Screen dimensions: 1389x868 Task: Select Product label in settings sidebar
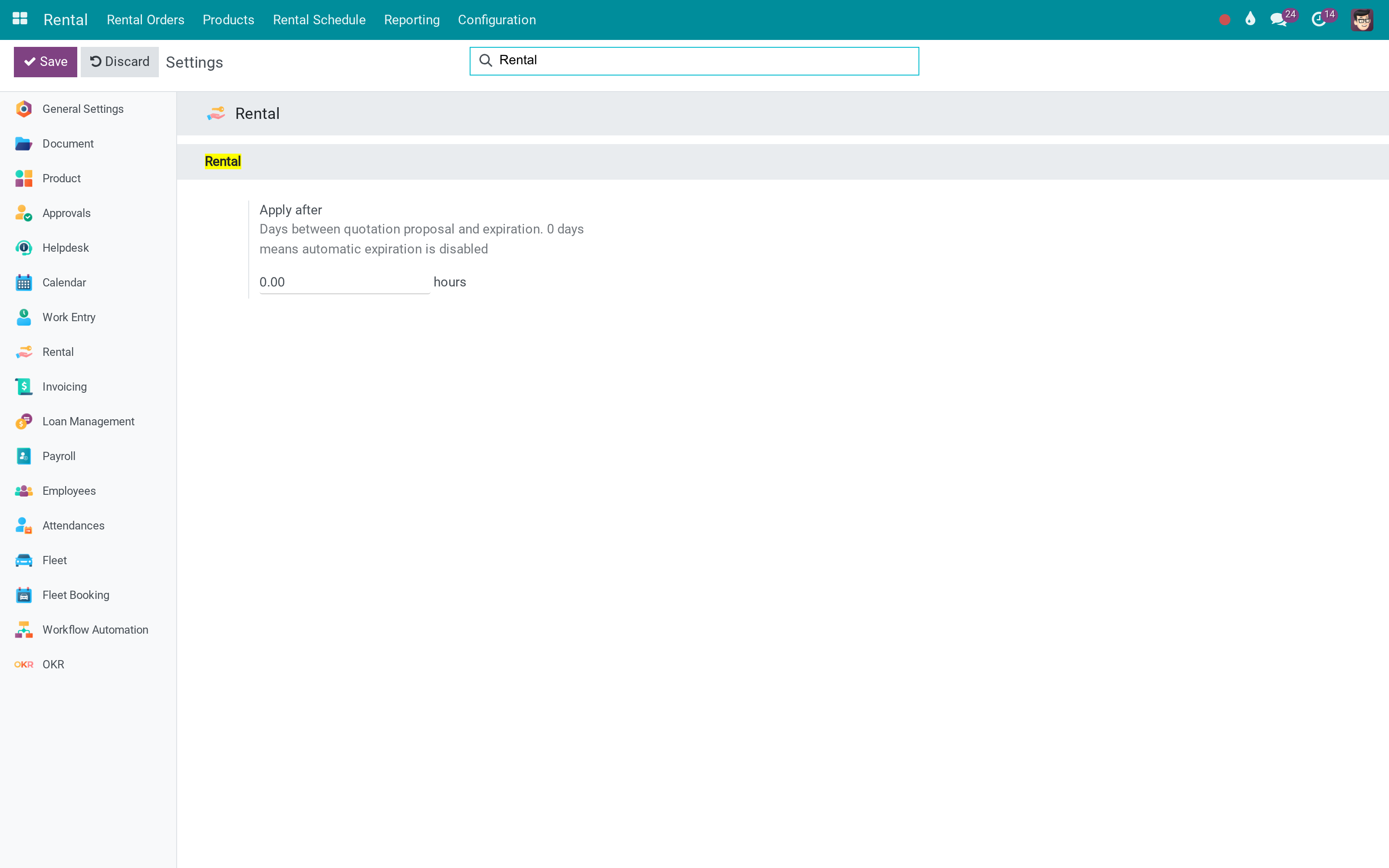click(61, 178)
